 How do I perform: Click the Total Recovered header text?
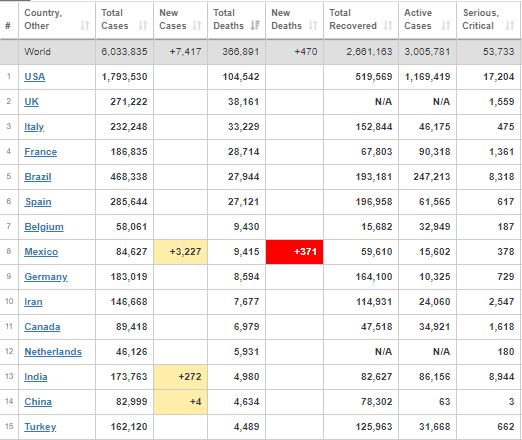click(353, 19)
